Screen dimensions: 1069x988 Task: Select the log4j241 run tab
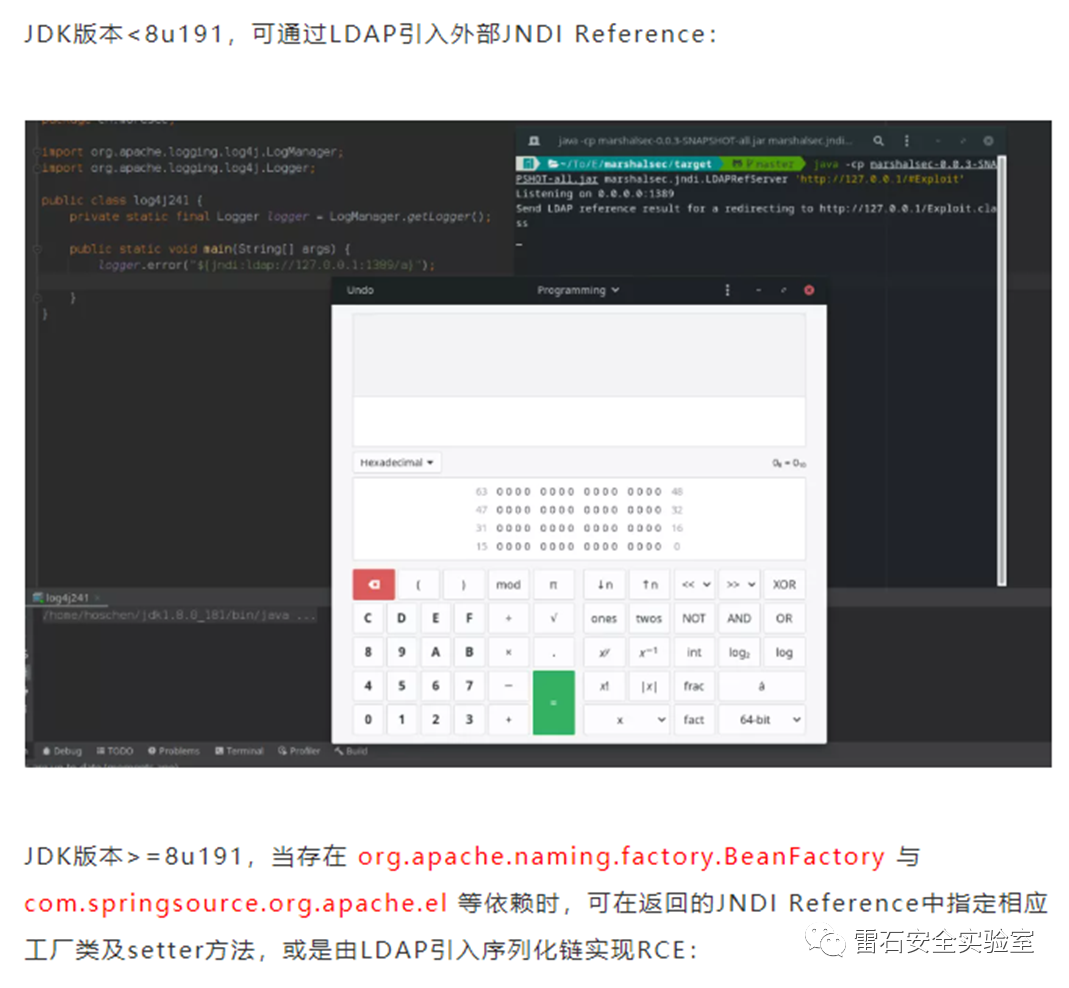[x=66, y=597]
